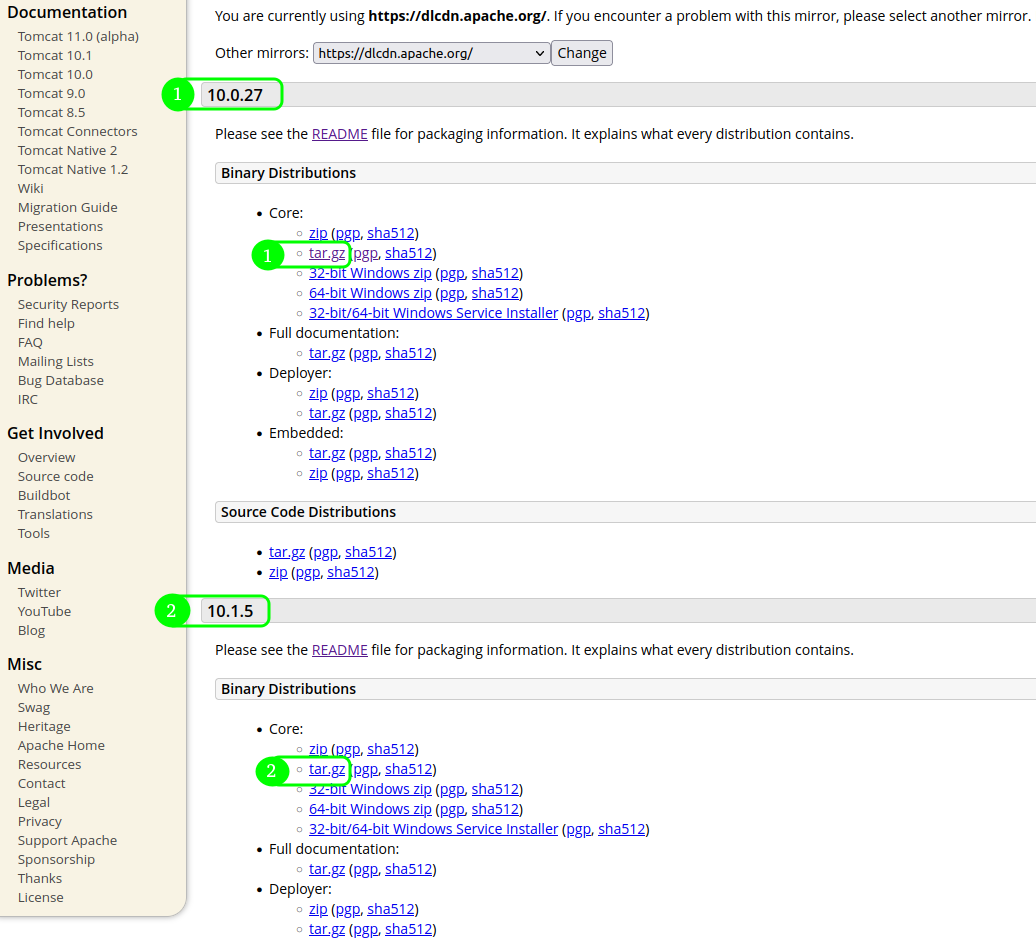Download 10.0.27 64-bit Windows zip

pos(370,293)
